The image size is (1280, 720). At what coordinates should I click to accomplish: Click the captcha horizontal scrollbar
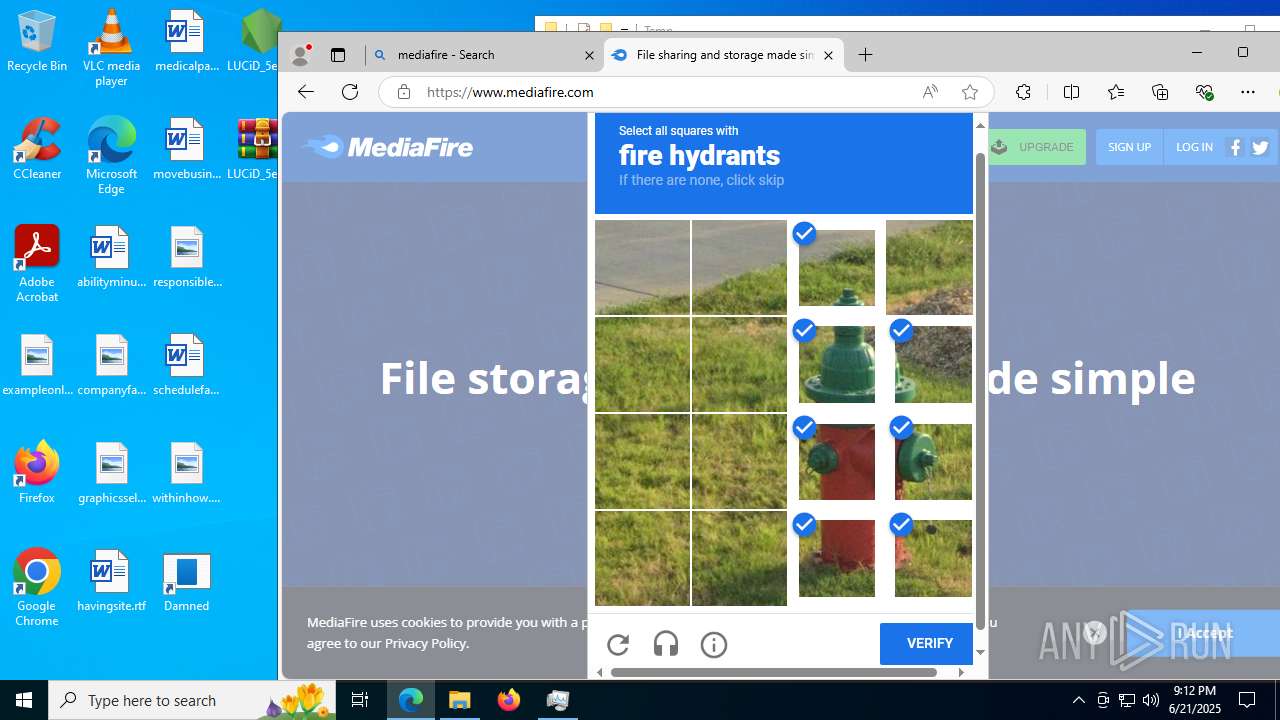tap(773, 672)
